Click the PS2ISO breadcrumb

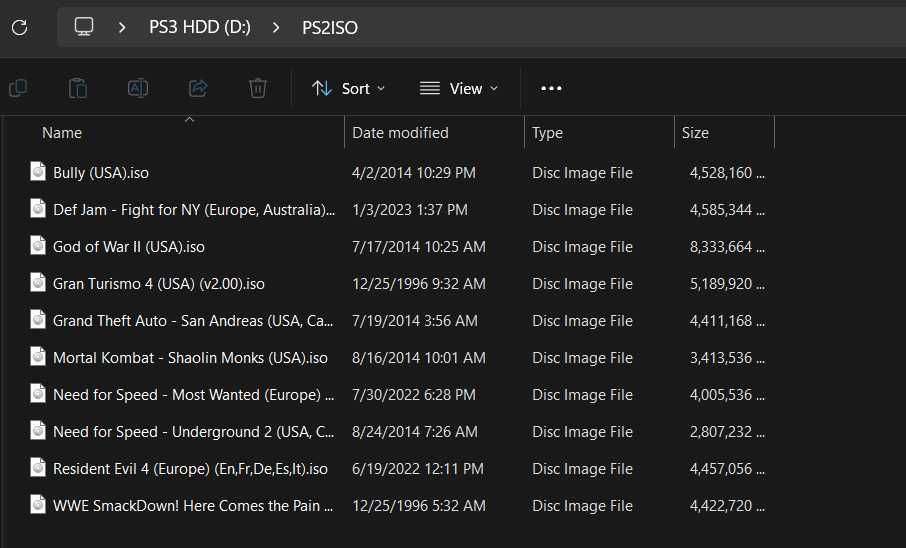pyautogui.click(x=330, y=27)
